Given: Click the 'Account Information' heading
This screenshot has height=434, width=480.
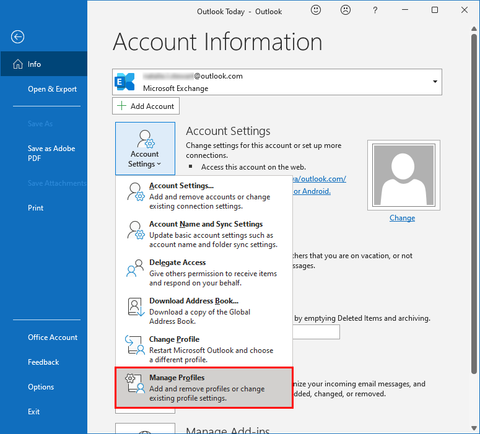Looking at the screenshot, I should pyautogui.click(x=218, y=42).
